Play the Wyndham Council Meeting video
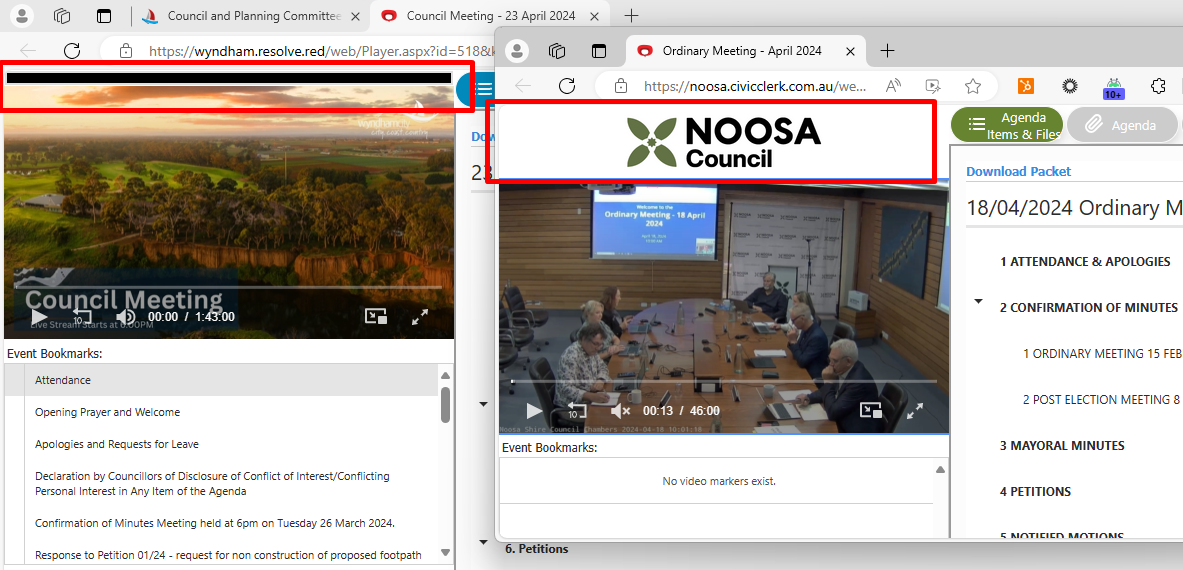This screenshot has width=1183, height=570. [38, 317]
